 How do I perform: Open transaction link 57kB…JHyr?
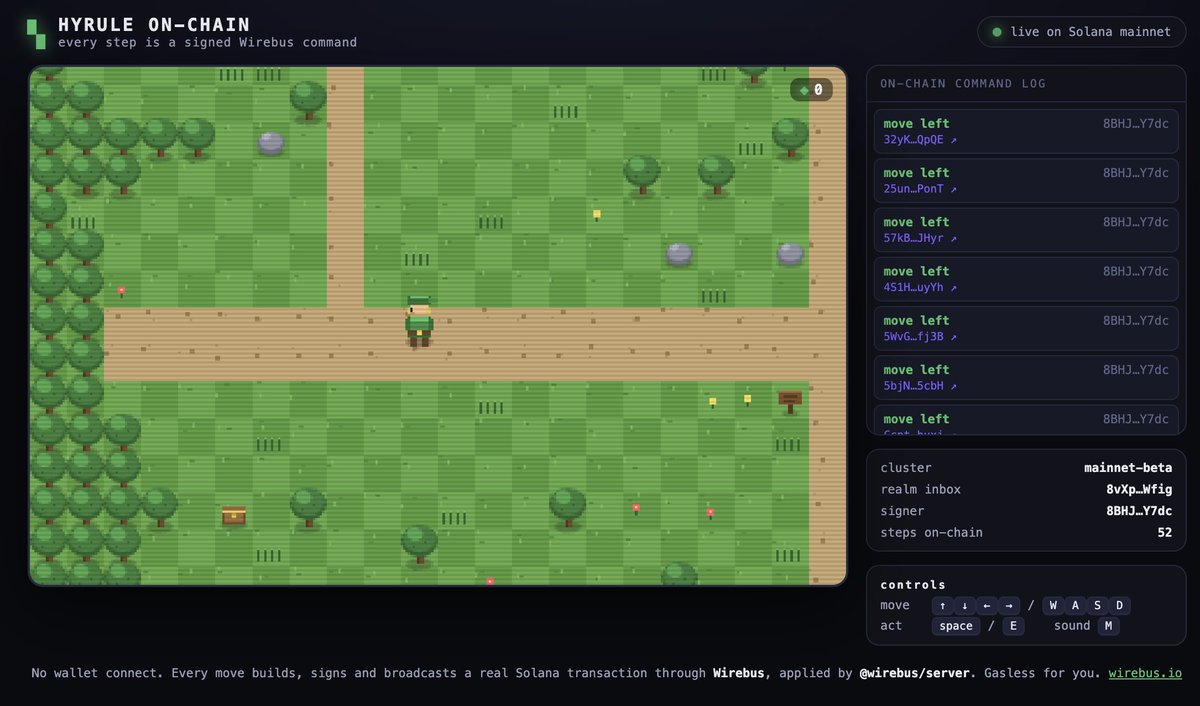coord(920,238)
